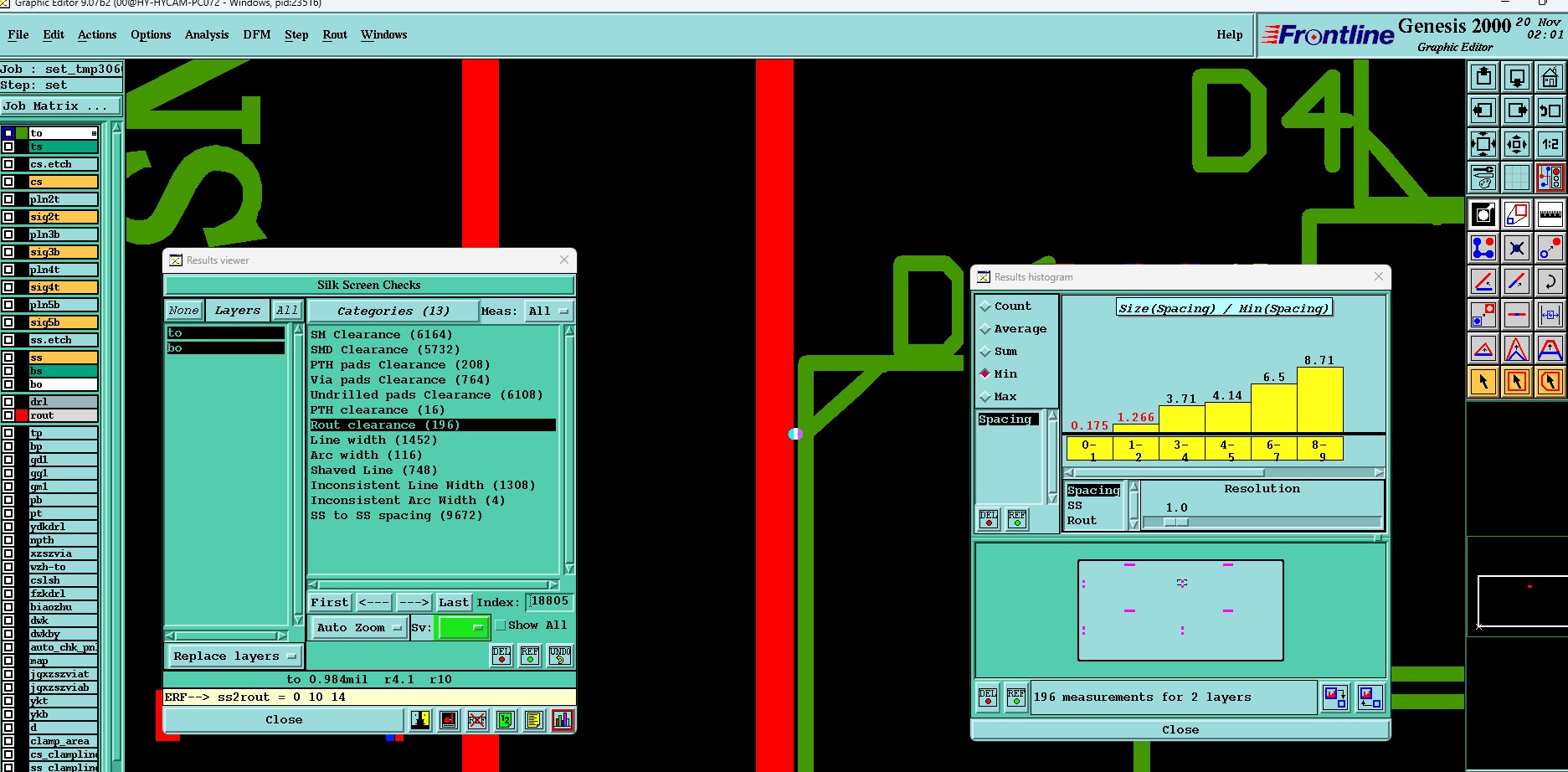Screen dimensions: 1568x772
Task: Click the Categories (13) header button
Action: point(393,311)
